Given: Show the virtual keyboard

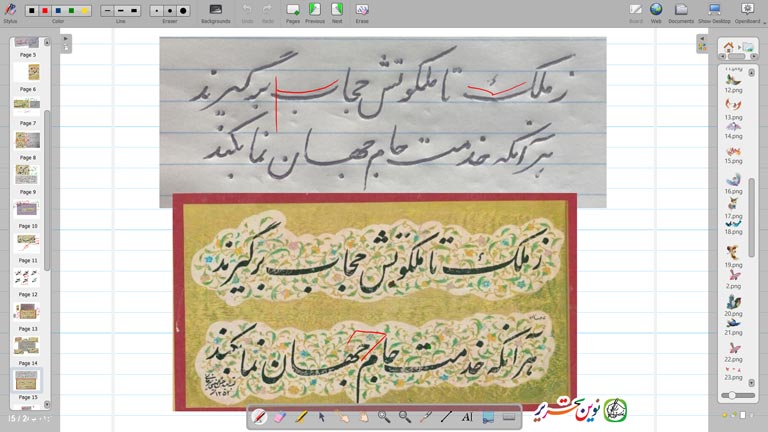Looking at the screenshot, I should coord(509,416).
